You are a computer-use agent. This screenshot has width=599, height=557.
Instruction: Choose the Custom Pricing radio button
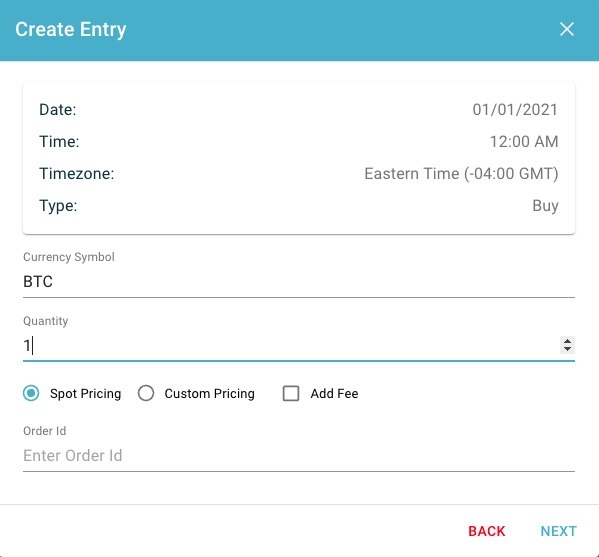pyautogui.click(x=146, y=393)
